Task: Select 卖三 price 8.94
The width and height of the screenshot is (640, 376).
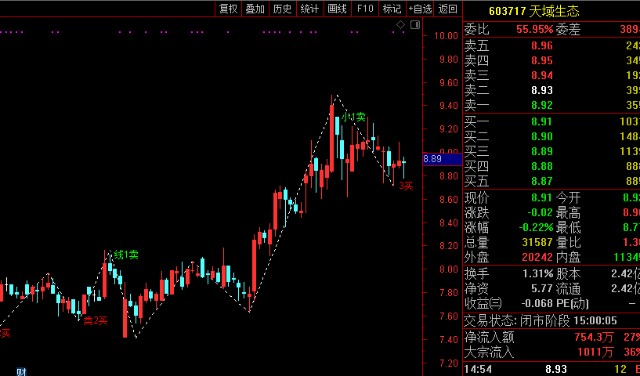Action: 542,76
